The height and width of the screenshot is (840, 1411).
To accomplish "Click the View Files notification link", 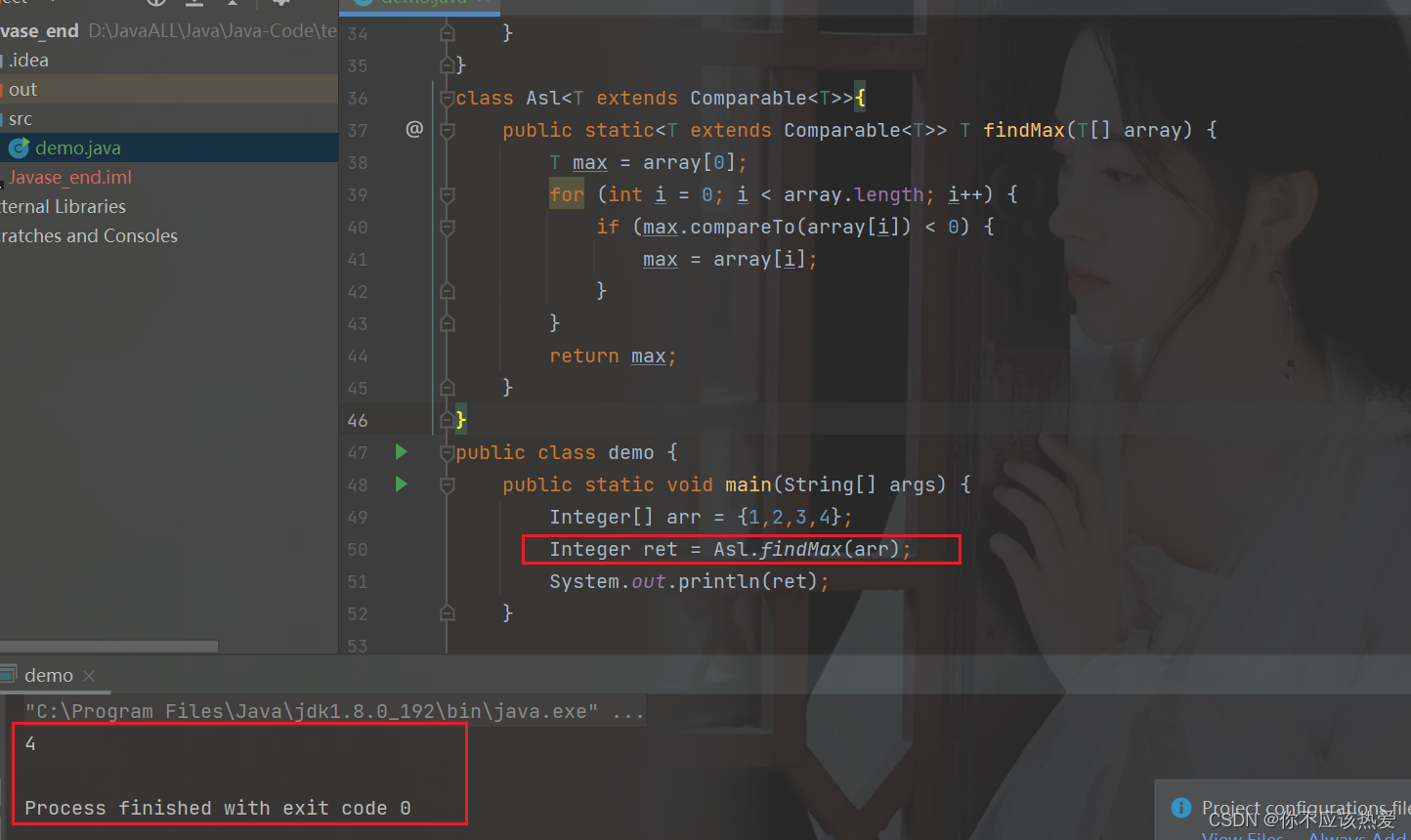I will [1239, 835].
